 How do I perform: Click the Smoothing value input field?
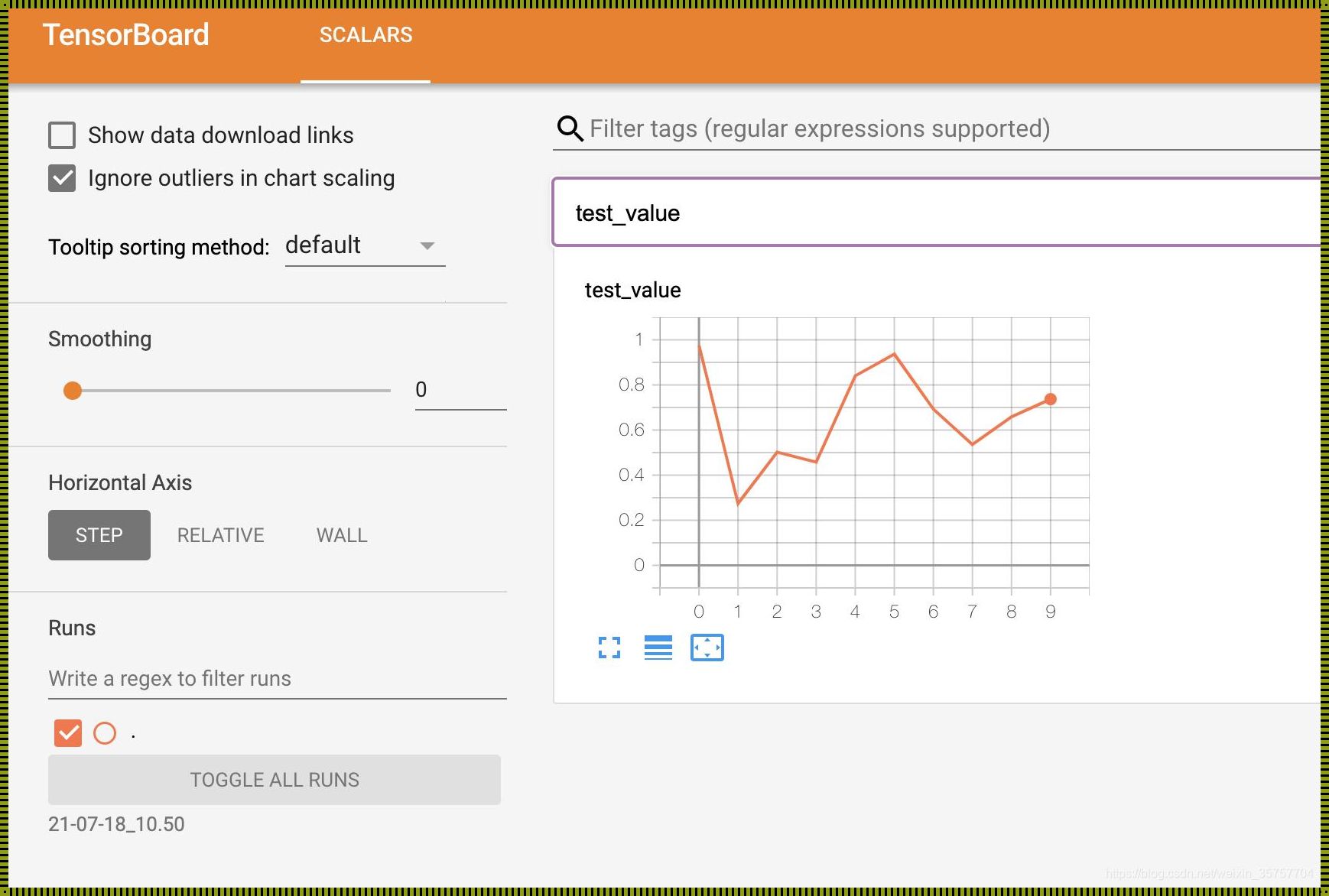tap(461, 390)
